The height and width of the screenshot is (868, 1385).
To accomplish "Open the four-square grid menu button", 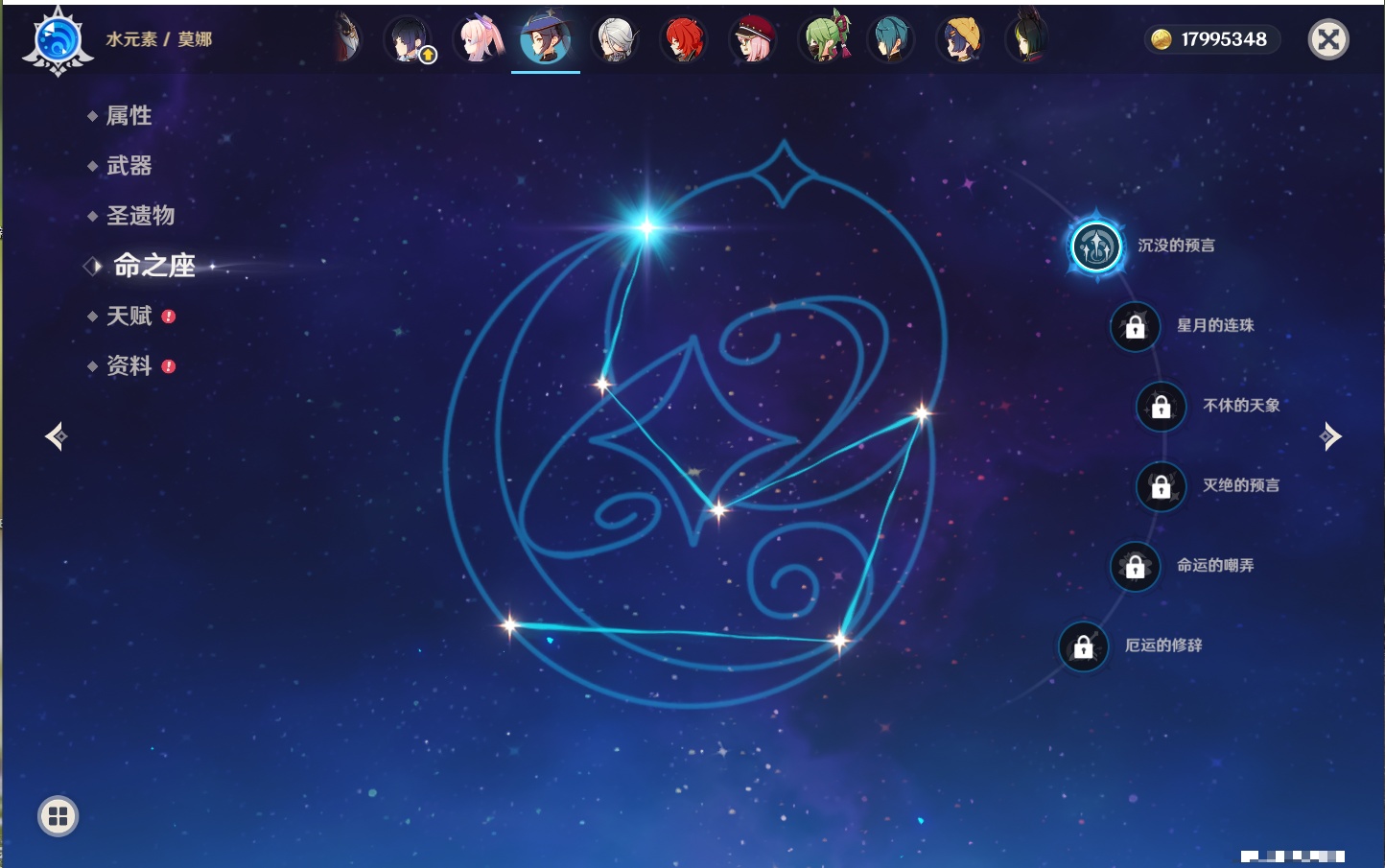I will (58, 816).
